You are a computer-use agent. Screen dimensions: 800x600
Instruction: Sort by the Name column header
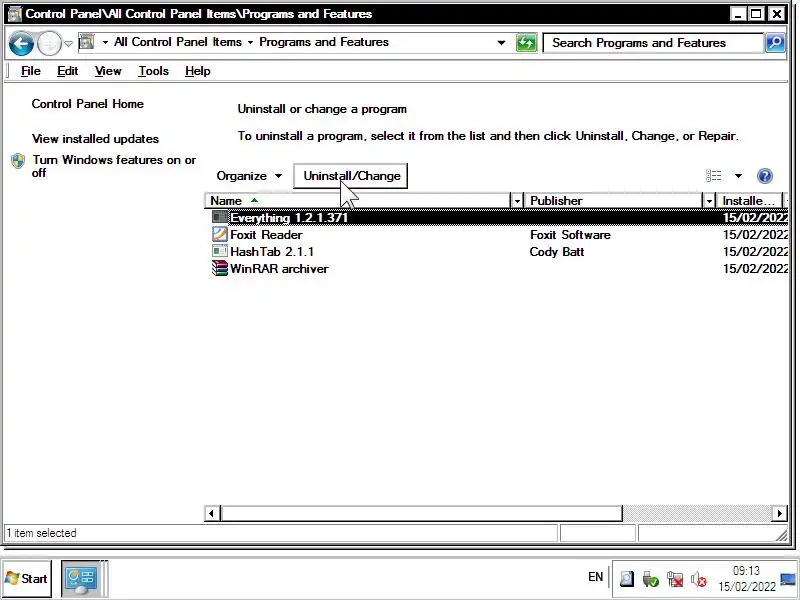(x=357, y=201)
